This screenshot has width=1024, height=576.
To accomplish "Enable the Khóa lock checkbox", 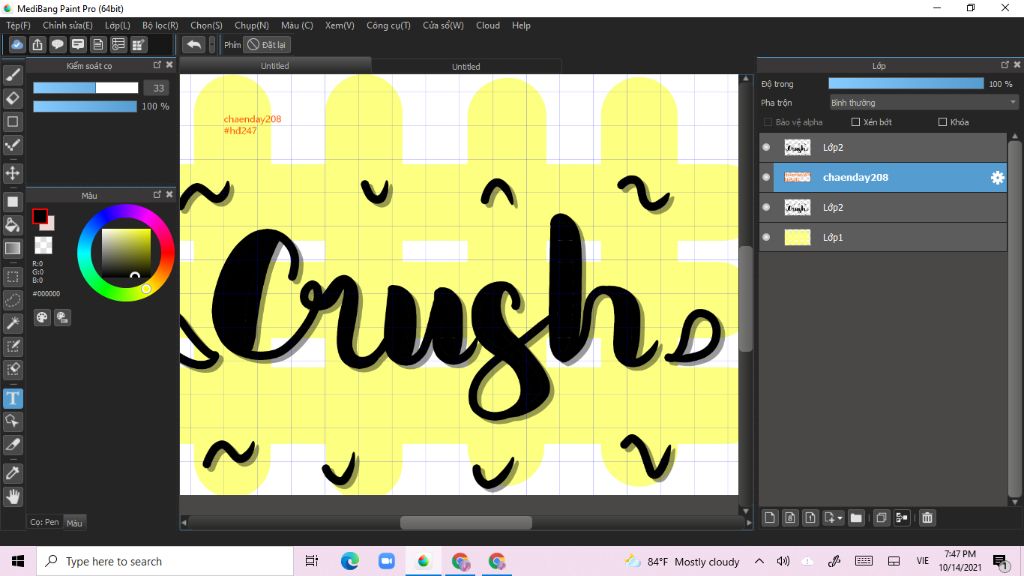I will coord(942,122).
